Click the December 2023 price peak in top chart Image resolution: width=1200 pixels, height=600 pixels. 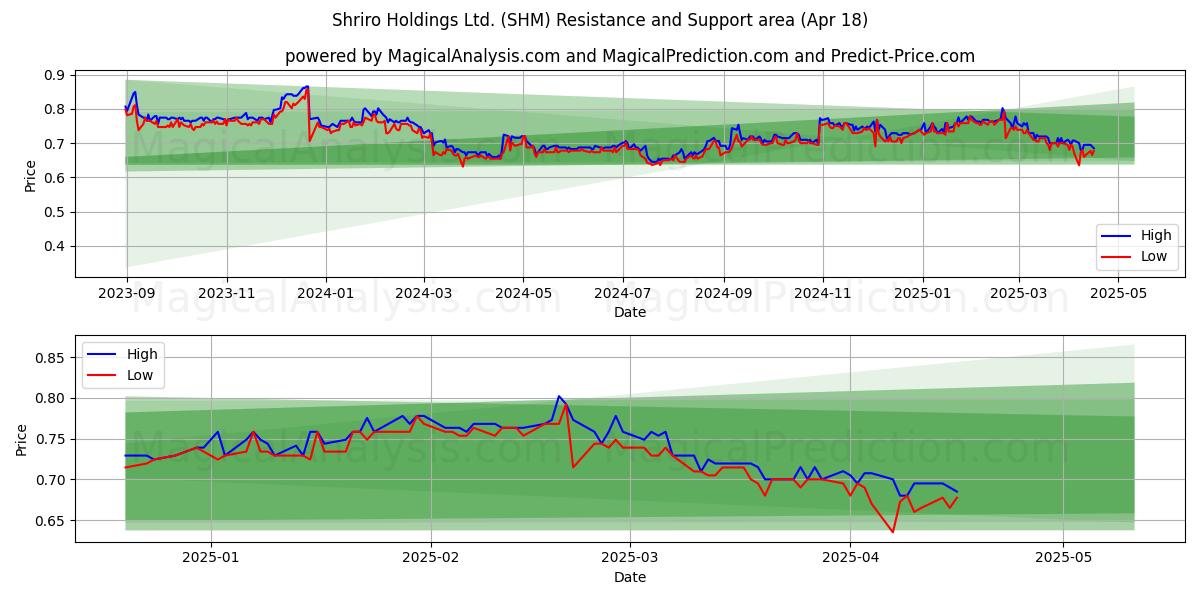click(x=307, y=87)
